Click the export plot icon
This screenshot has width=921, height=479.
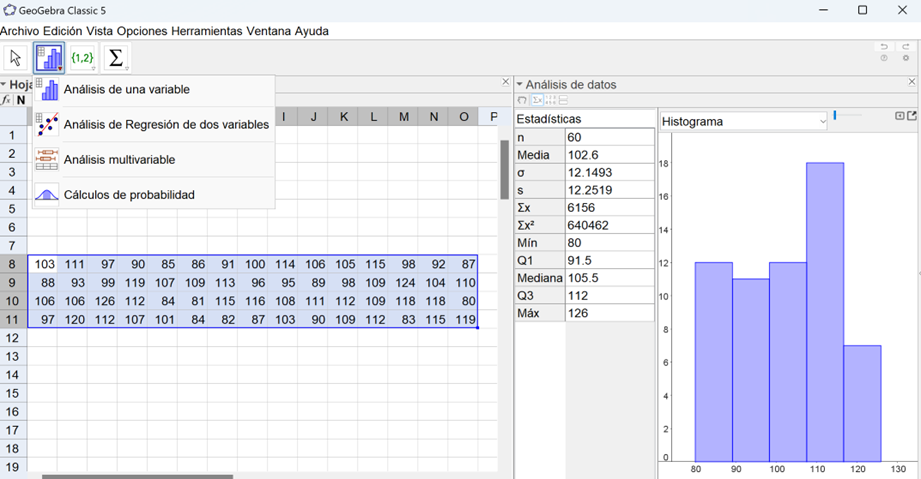912,116
